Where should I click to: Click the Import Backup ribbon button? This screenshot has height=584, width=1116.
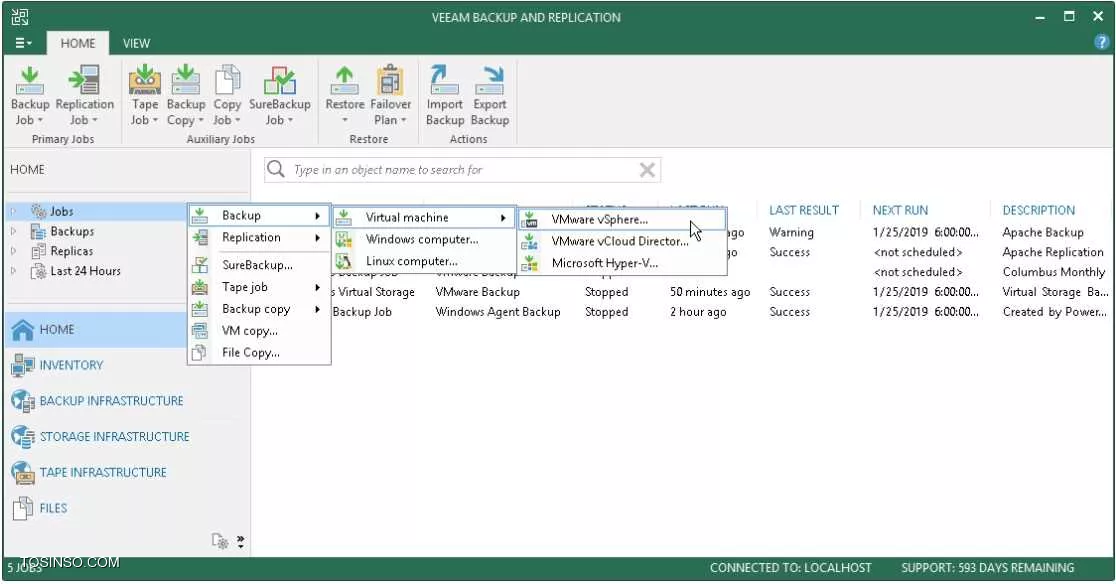[x=445, y=96]
